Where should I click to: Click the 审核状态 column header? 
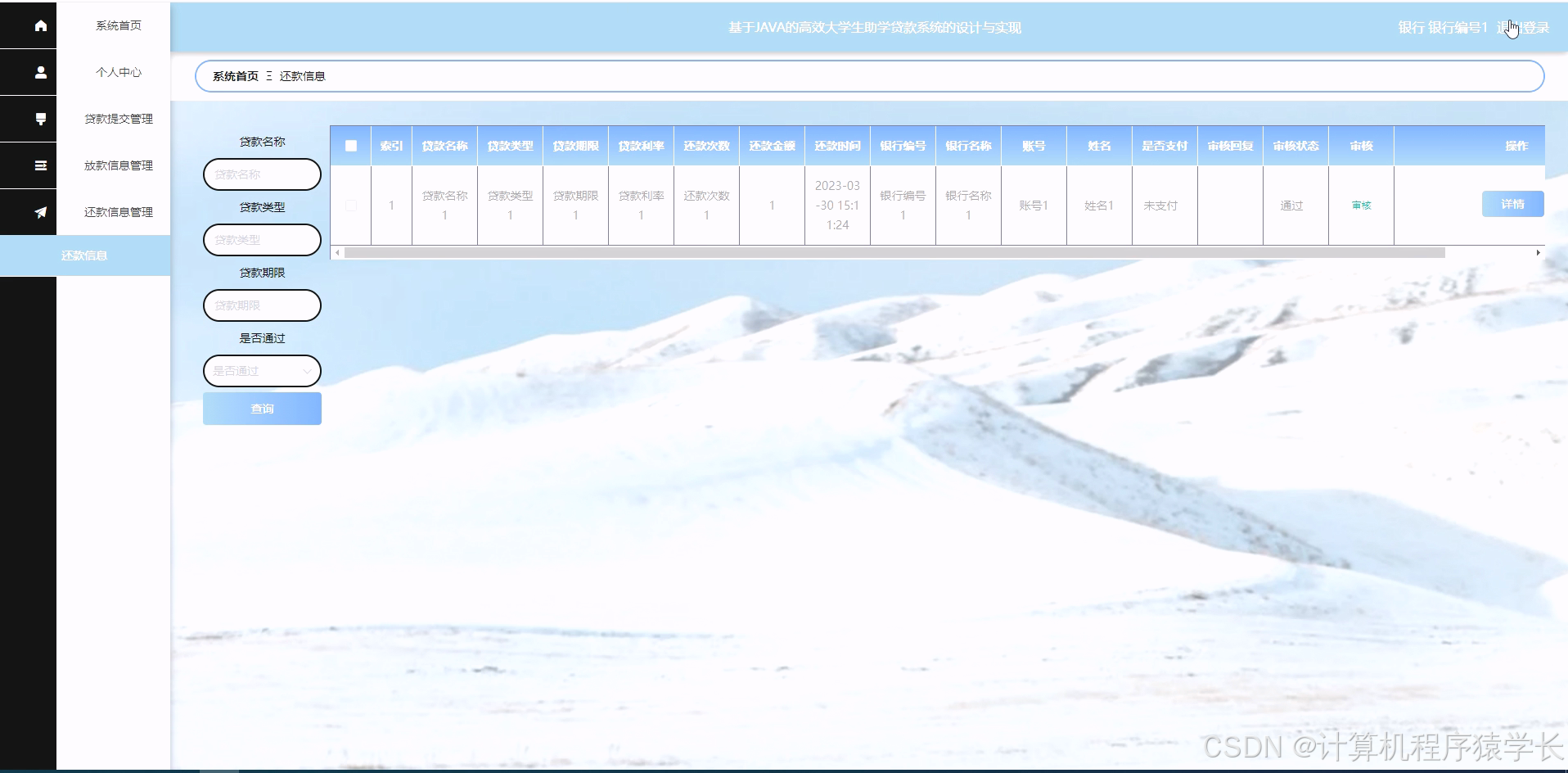pyautogui.click(x=1295, y=146)
